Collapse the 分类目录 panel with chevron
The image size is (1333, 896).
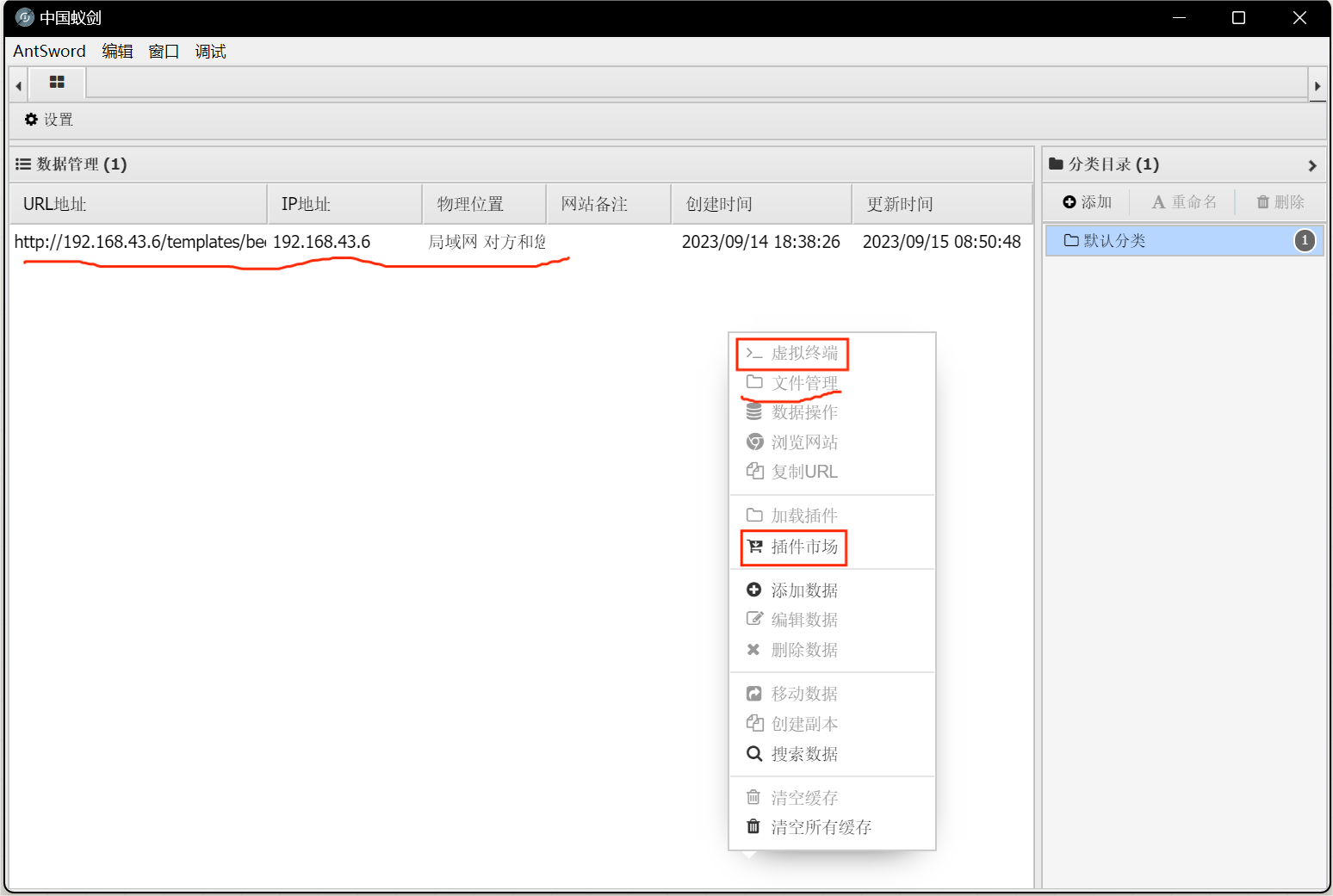tap(1312, 165)
